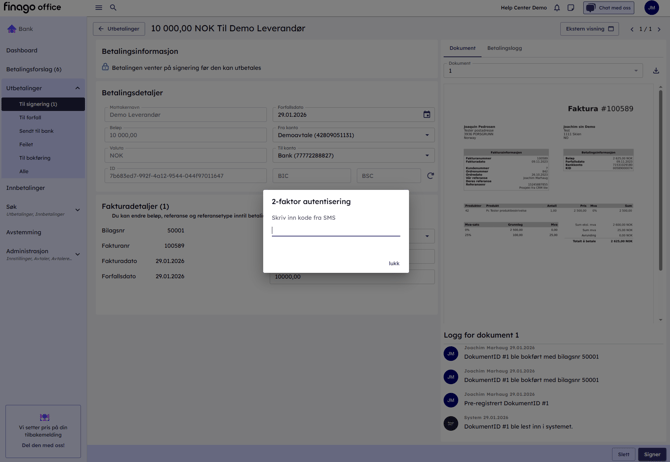Image resolution: width=670 pixels, height=462 pixels.
Task: Open Del den med oss link
Action: (43, 445)
